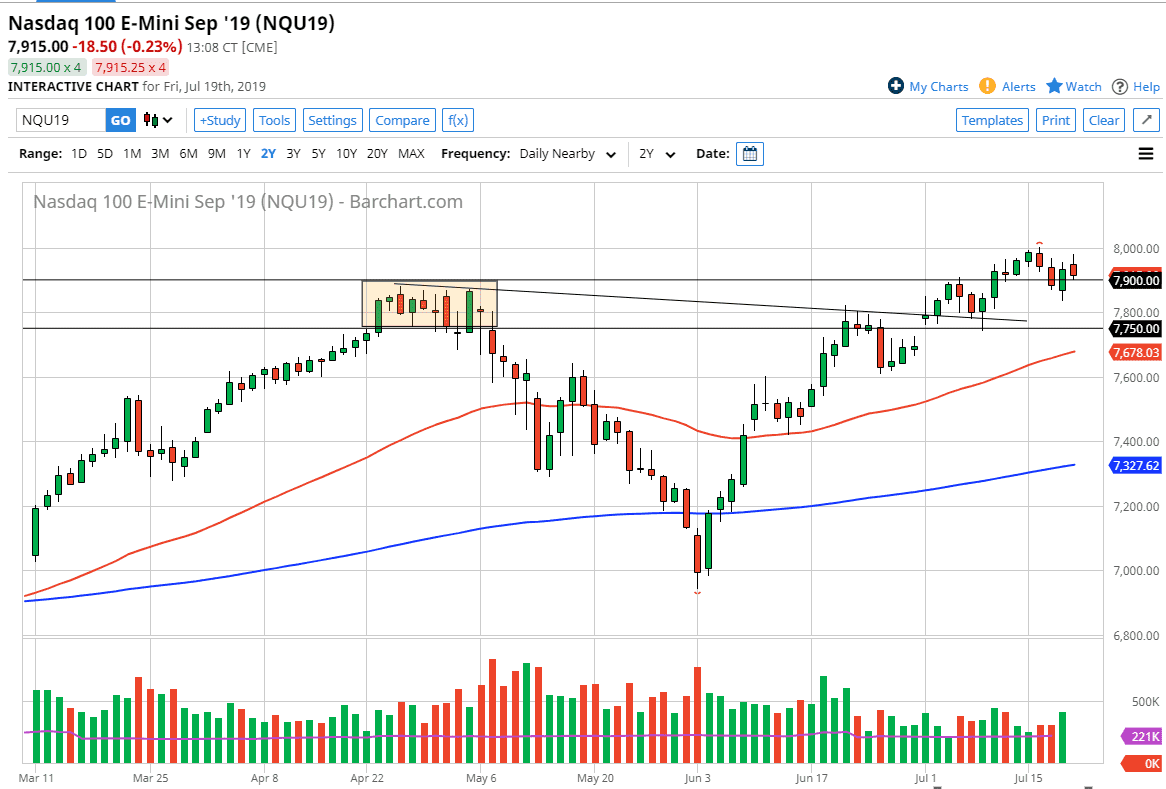Expand the chart fullscreen arrow icon

coord(1146,119)
